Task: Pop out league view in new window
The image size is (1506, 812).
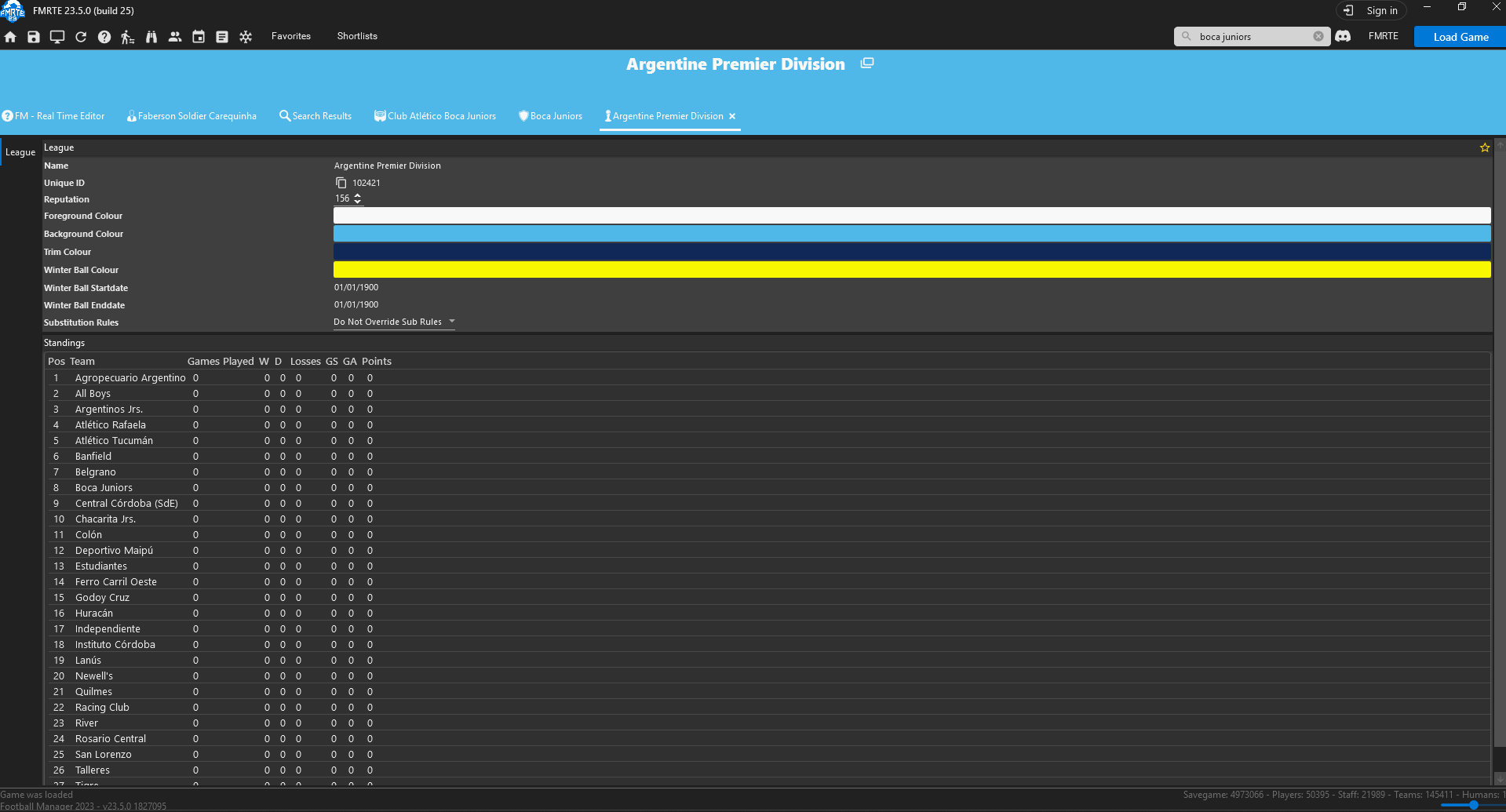Action: tap(867, 64)
